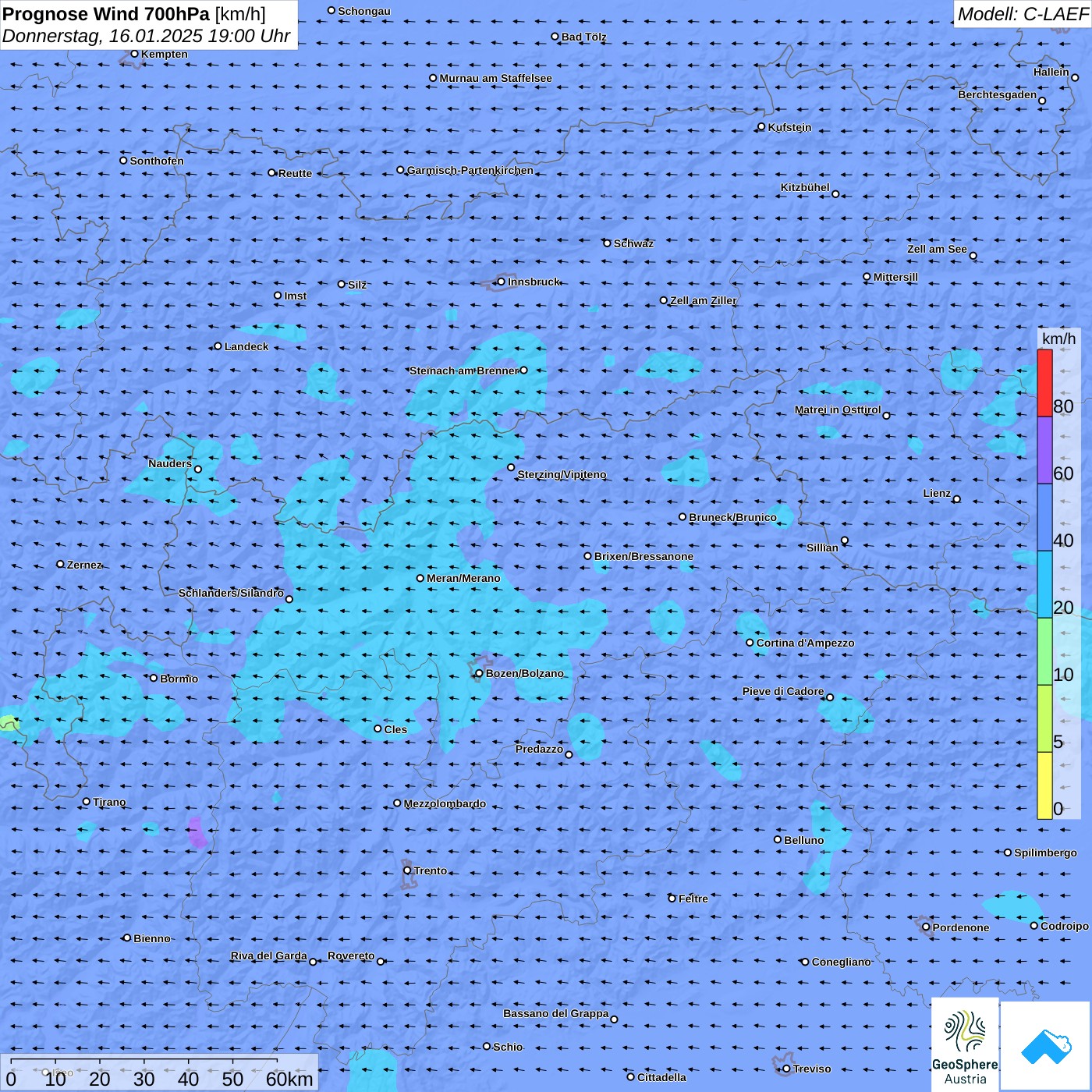
Task: Click the Zernez city marker
Action: [60, 564]
